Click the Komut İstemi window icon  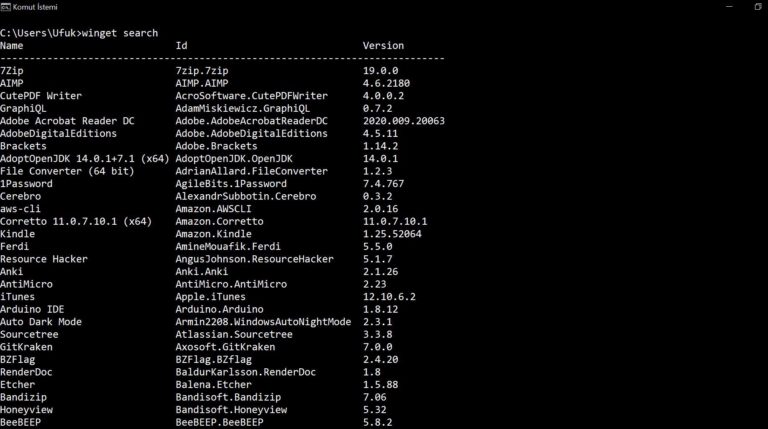click(x=5, y=7)
